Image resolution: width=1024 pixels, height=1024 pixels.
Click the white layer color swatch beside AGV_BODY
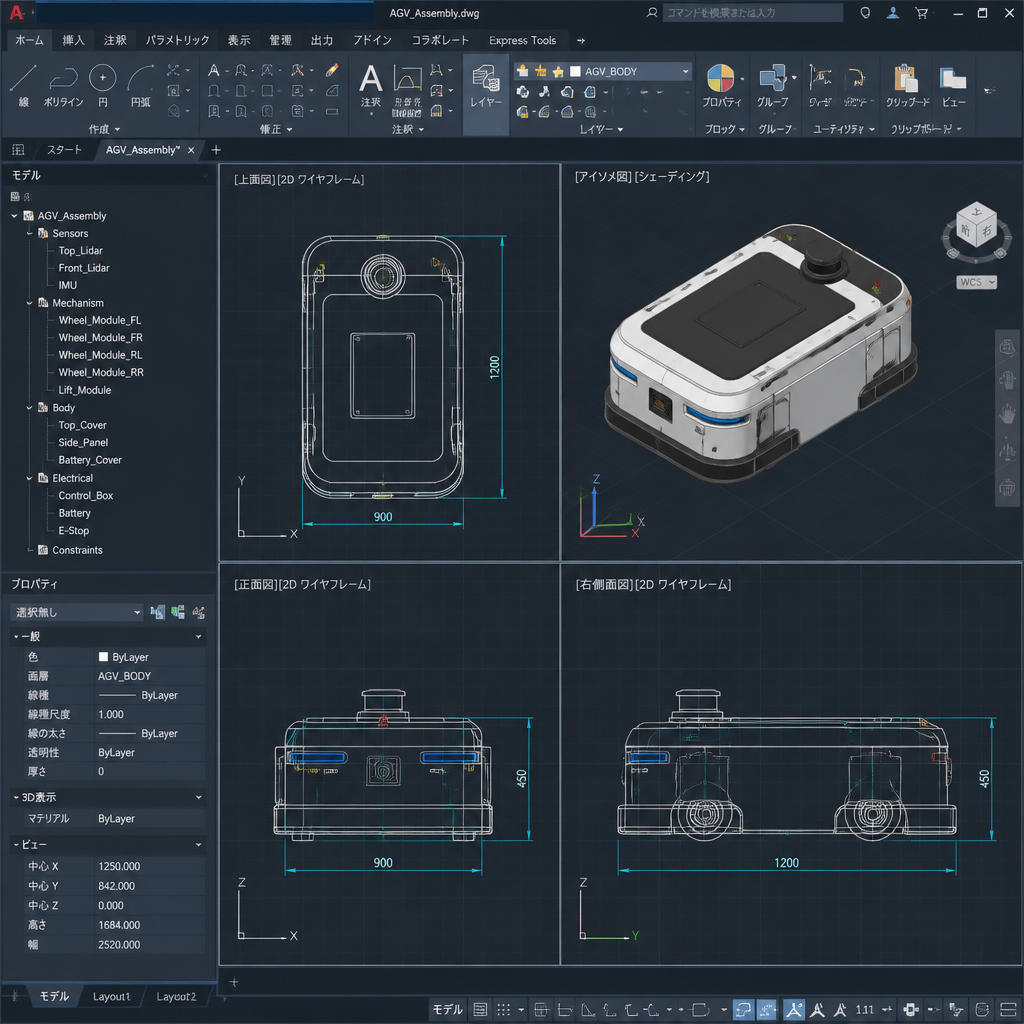click(x=575, y=71)
